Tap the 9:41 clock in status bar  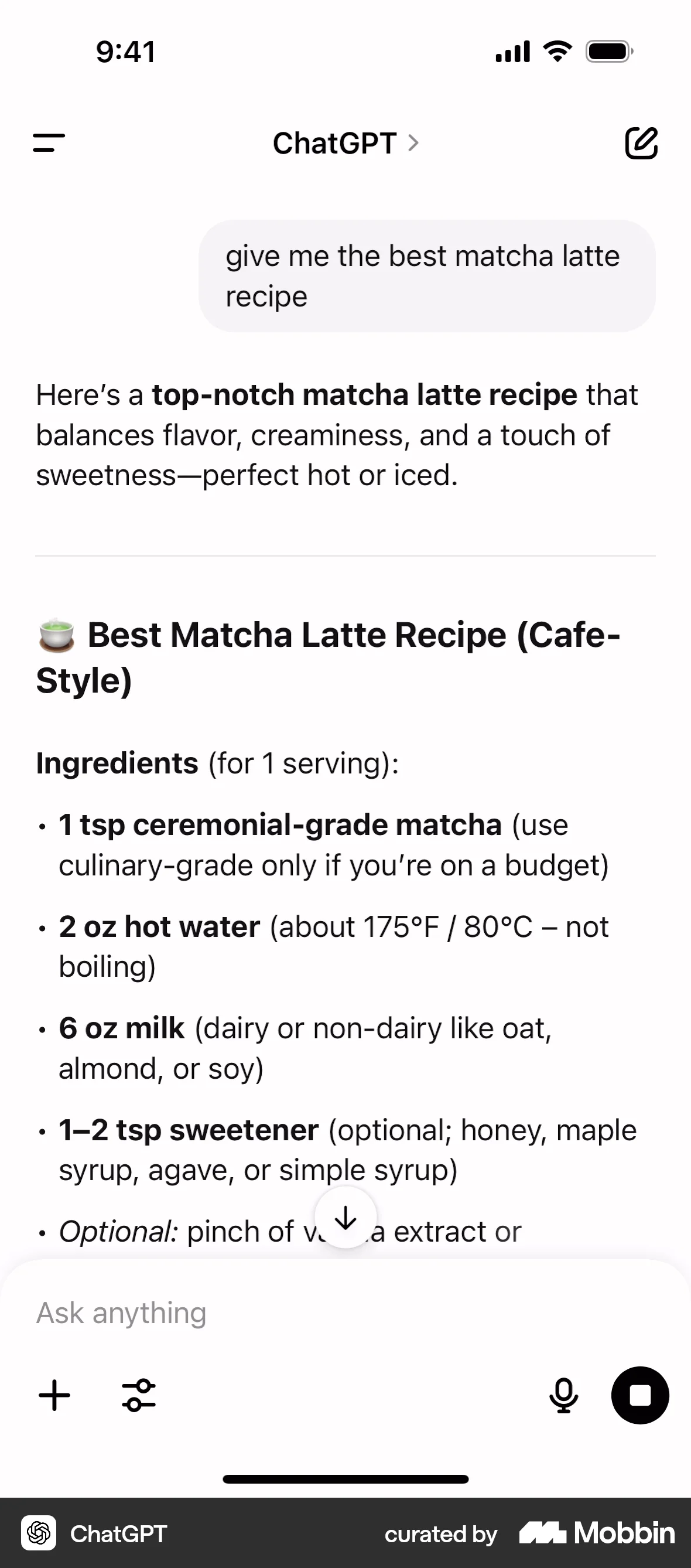[126, 51]
